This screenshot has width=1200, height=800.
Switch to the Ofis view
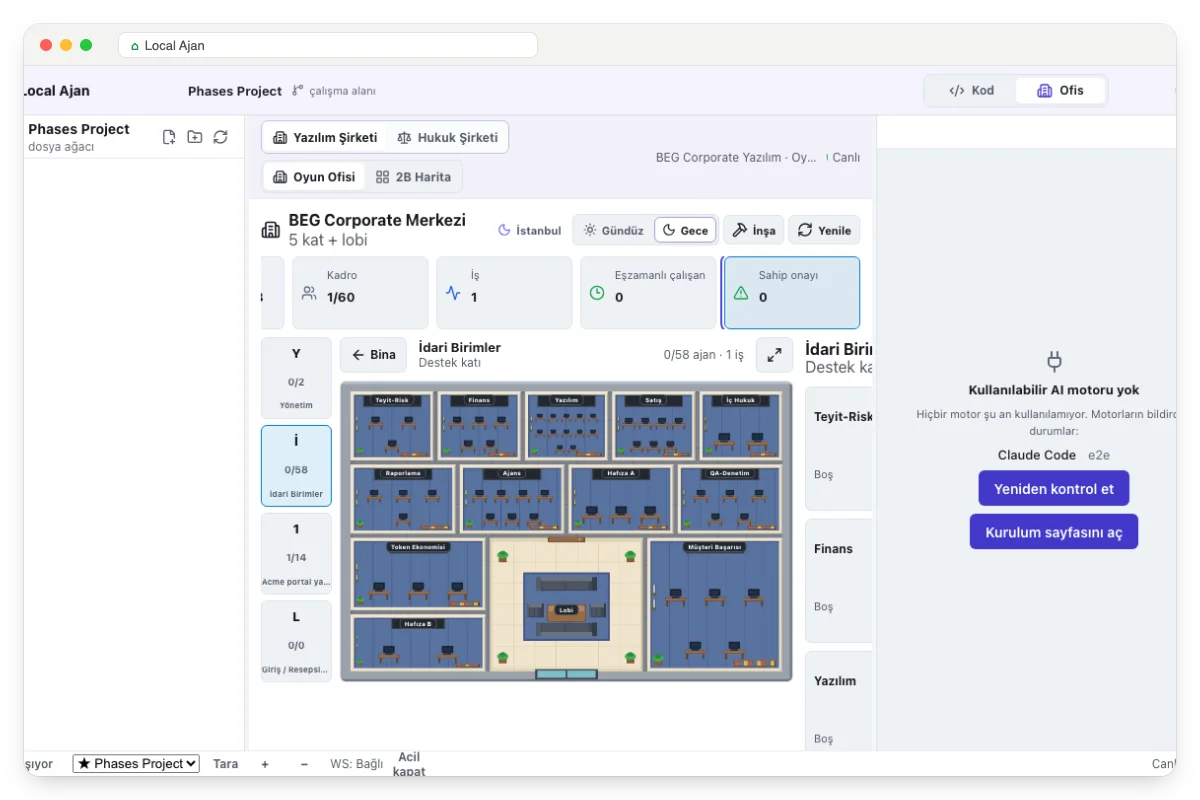click(1061, 90)
